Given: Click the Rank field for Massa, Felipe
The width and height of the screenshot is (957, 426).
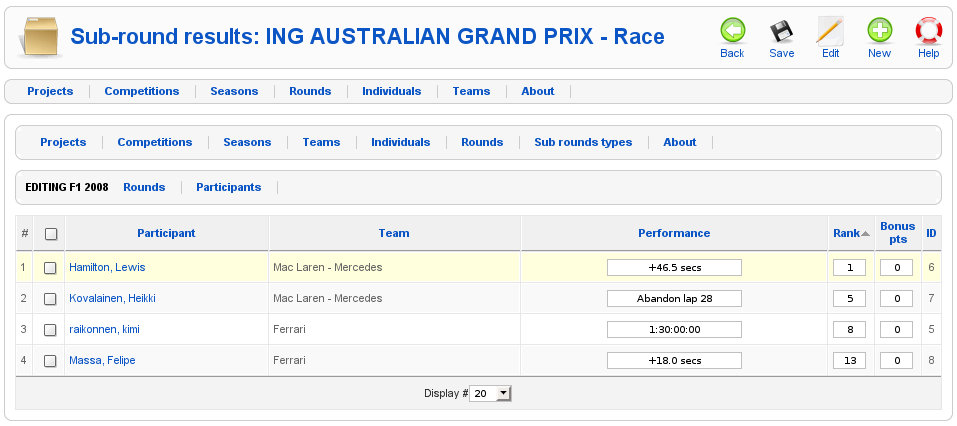Looking at the screenshot, I should tap(849, 360).
